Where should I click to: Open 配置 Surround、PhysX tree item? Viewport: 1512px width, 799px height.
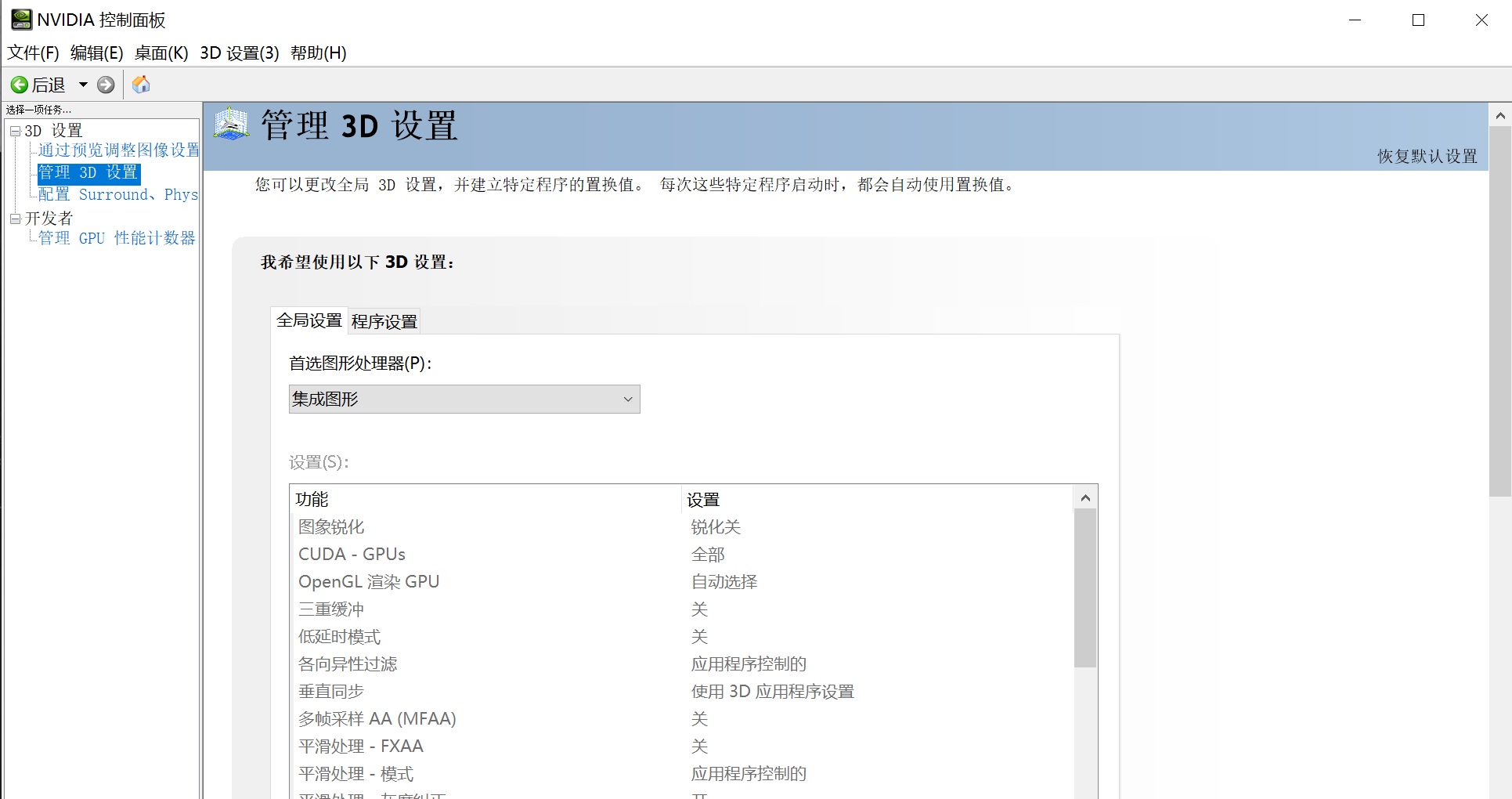pyautogui.click(x=118, y=194)
